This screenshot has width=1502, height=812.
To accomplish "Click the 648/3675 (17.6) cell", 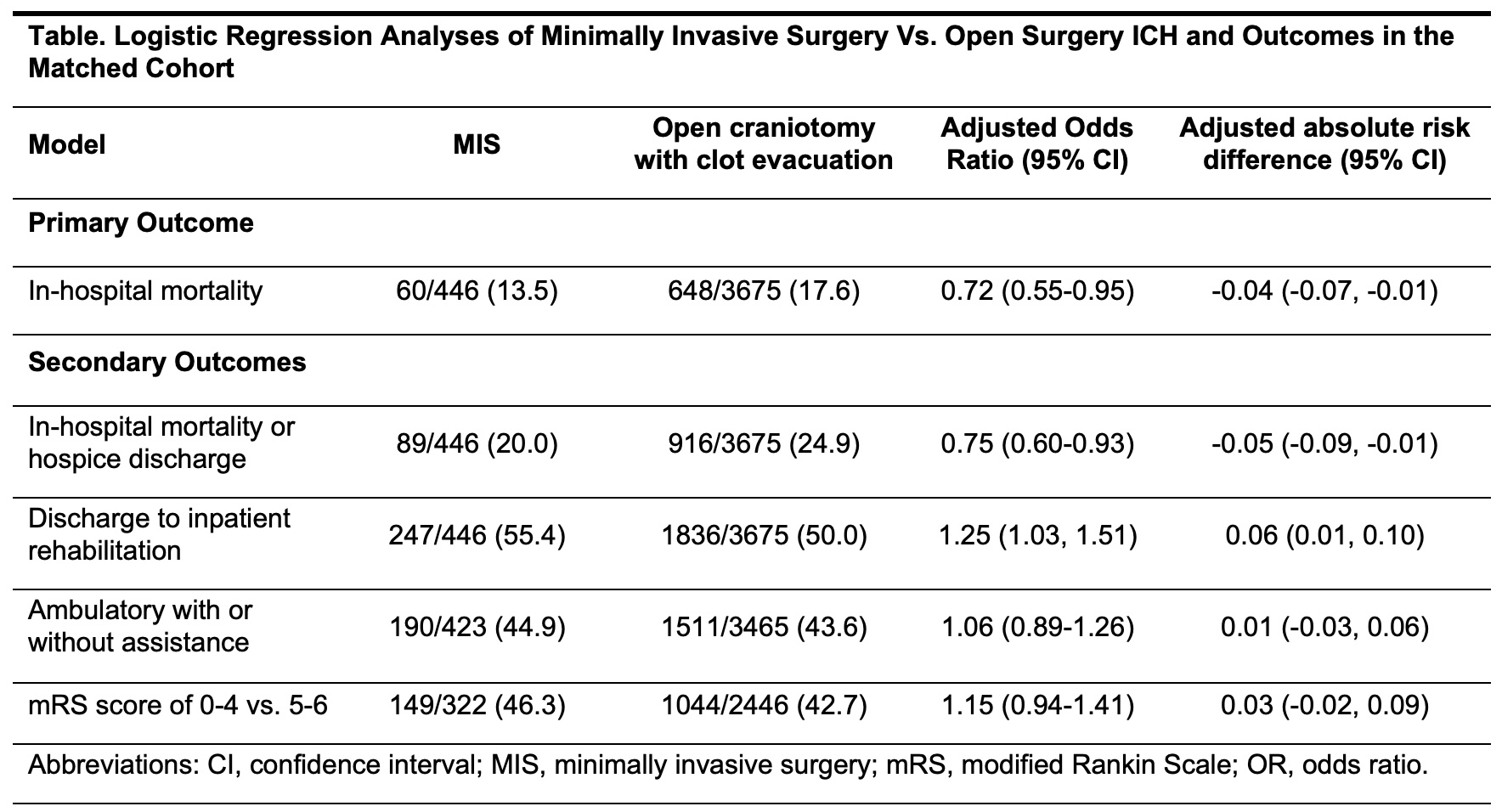I will (763, 291).
